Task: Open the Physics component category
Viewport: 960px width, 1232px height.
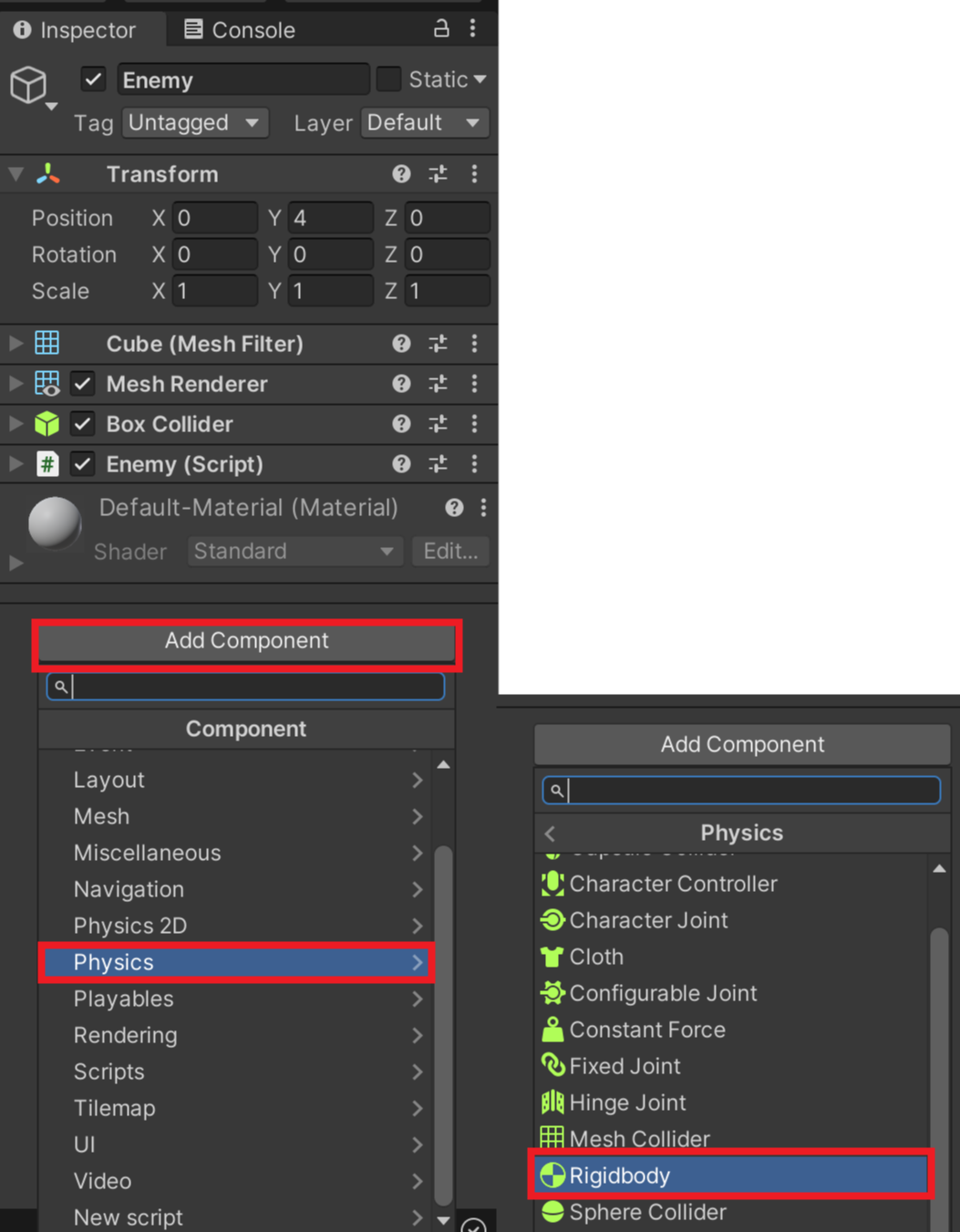Action: 236,962
